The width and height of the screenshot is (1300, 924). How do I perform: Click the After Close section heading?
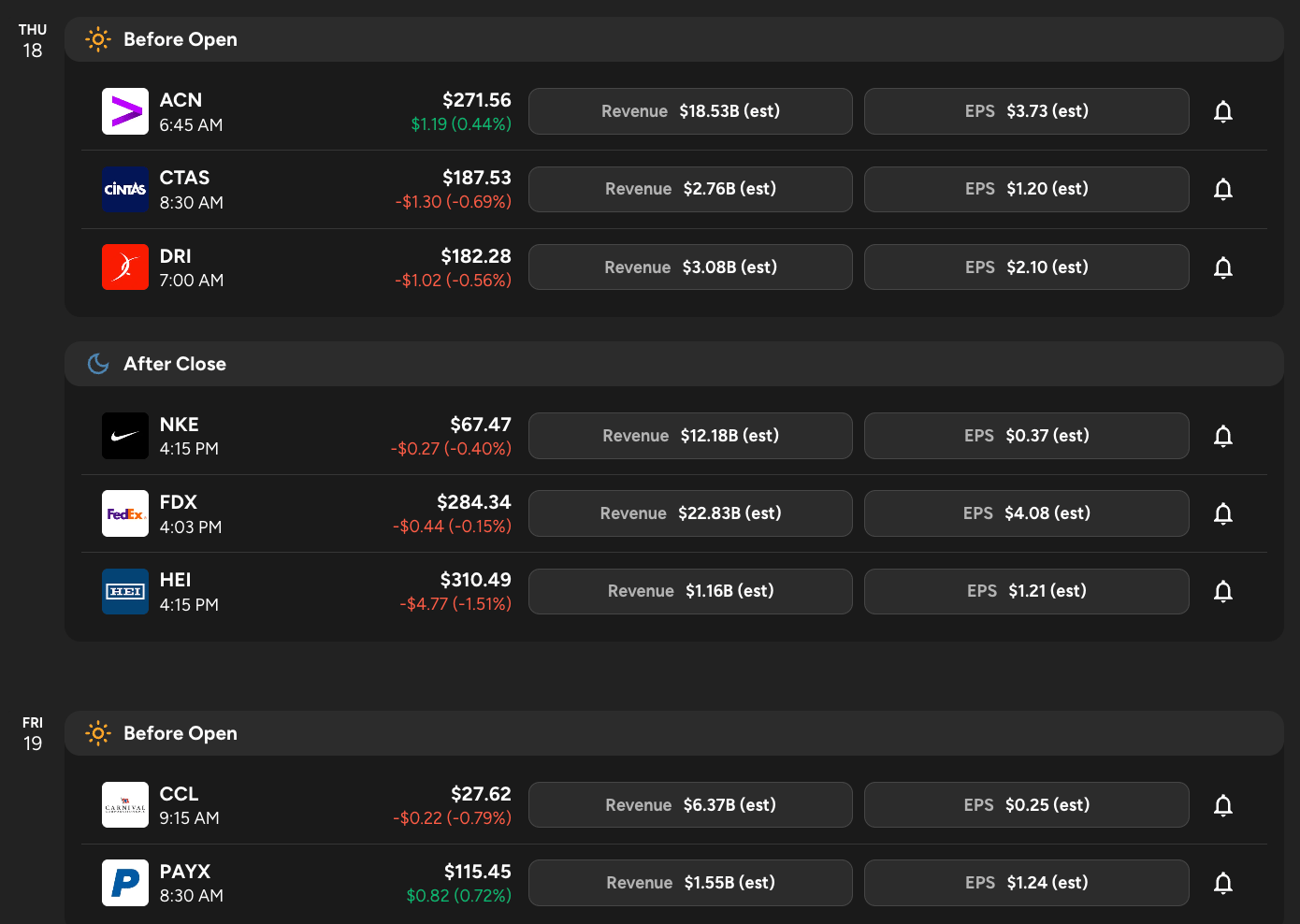pyautogui.click(x=175, y=364)
